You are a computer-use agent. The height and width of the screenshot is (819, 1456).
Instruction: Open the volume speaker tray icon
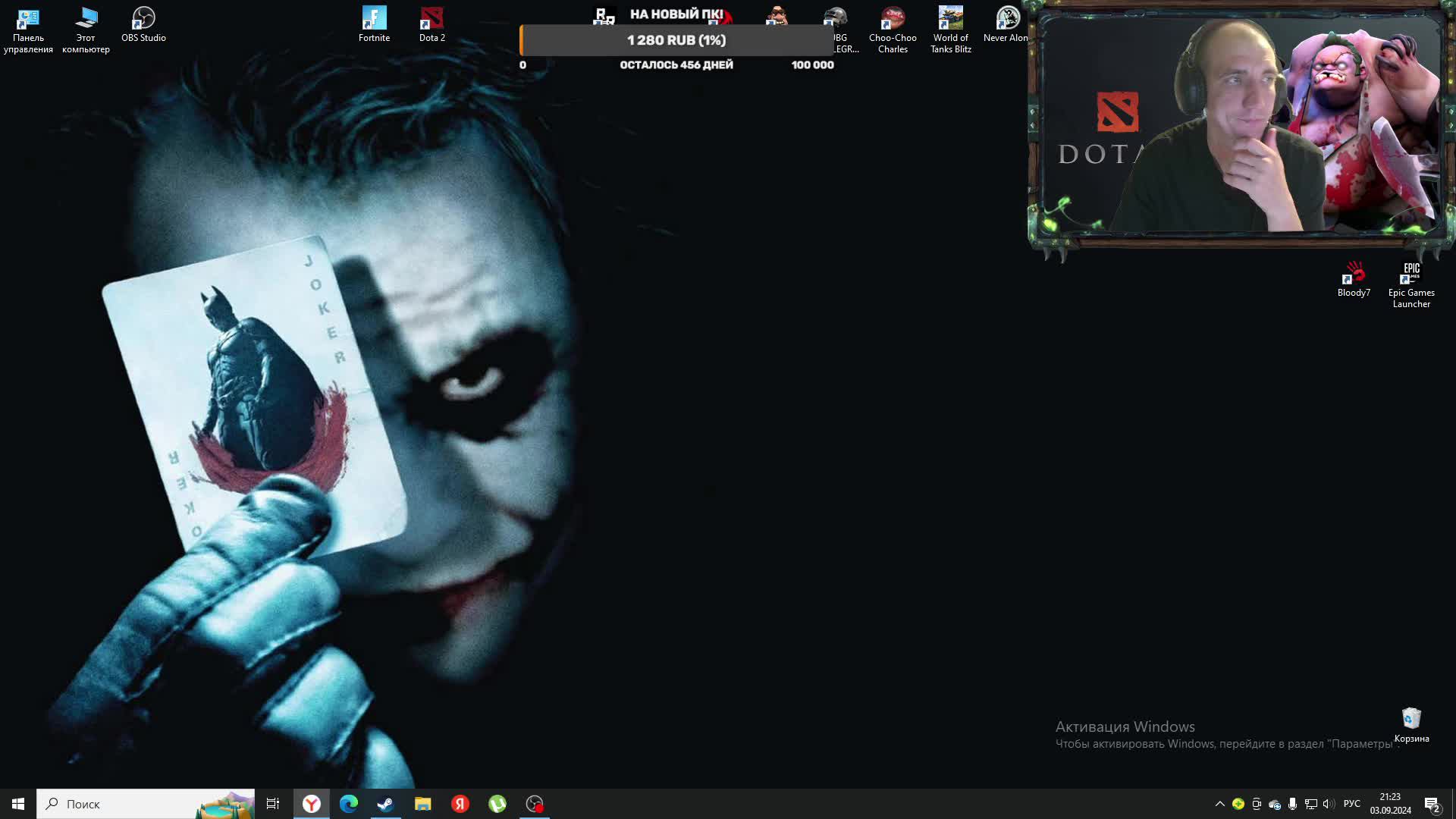tap(1329, 804)
